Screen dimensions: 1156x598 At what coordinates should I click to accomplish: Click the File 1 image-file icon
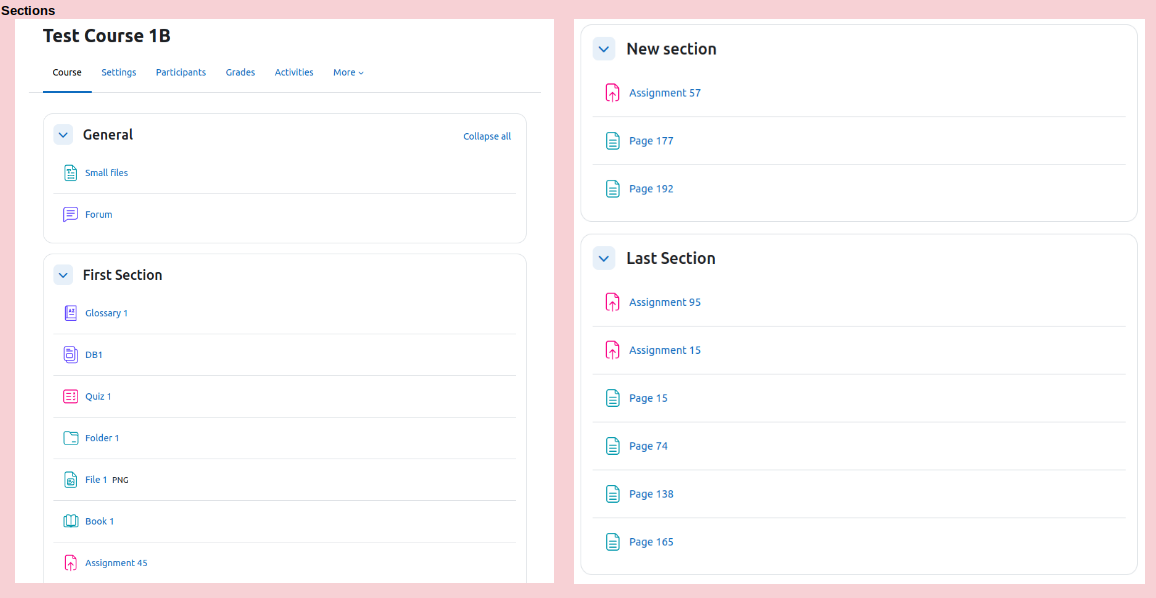click(x=70, y=480)
